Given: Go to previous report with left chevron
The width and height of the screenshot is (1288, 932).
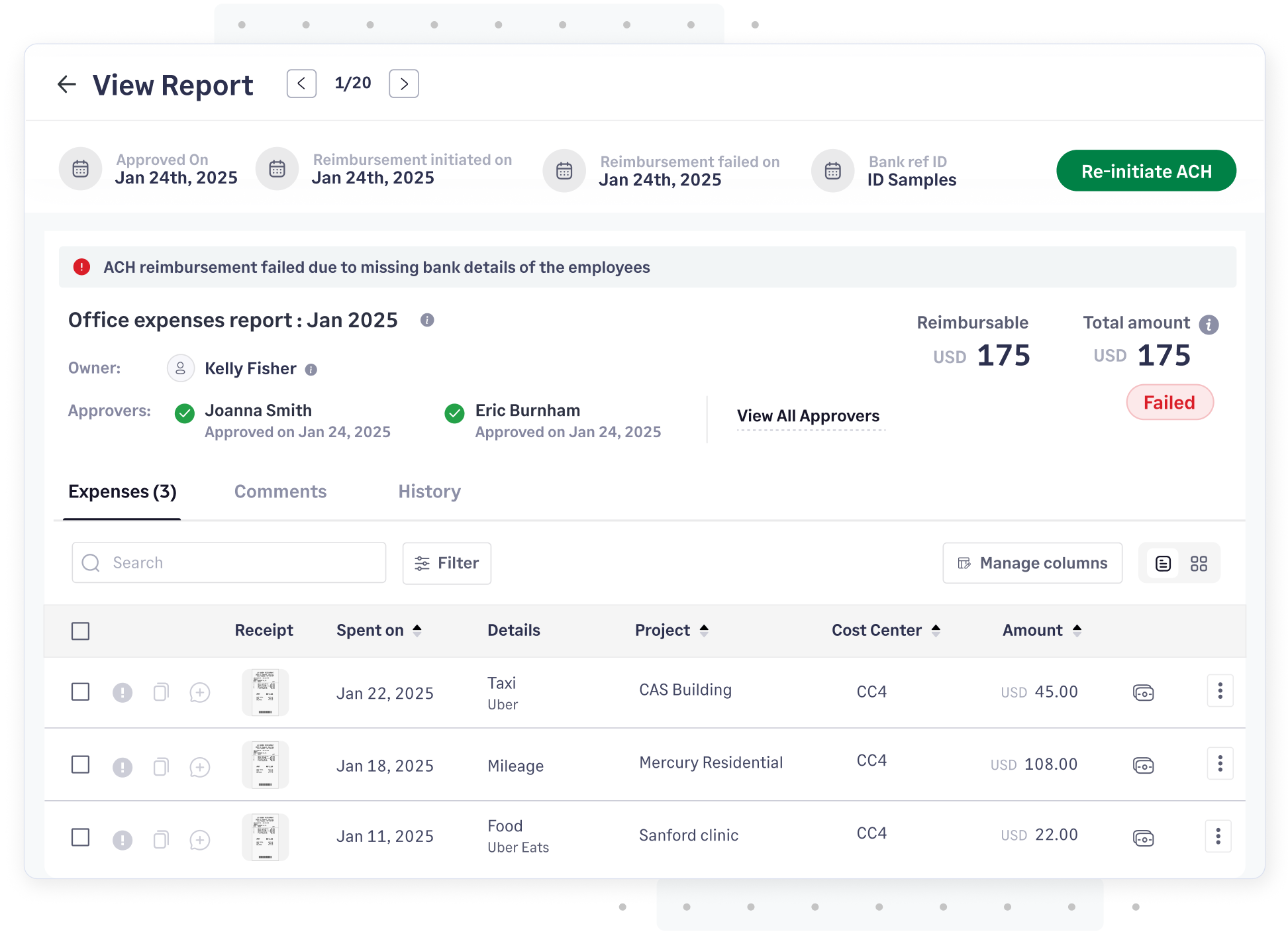Looking at the screenshot, I should 301,84.
